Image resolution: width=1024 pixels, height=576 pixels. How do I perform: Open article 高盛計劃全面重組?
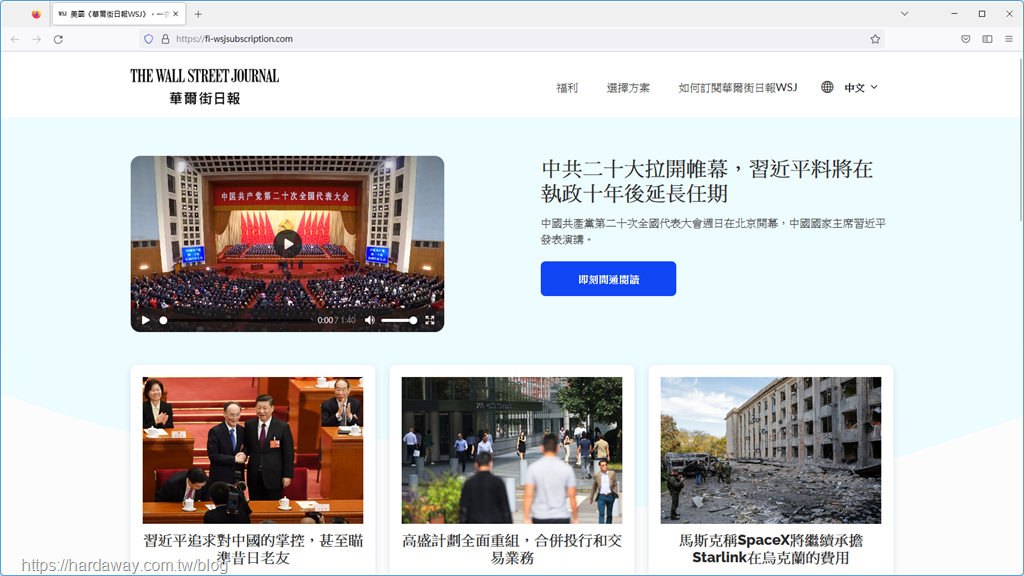511,549
